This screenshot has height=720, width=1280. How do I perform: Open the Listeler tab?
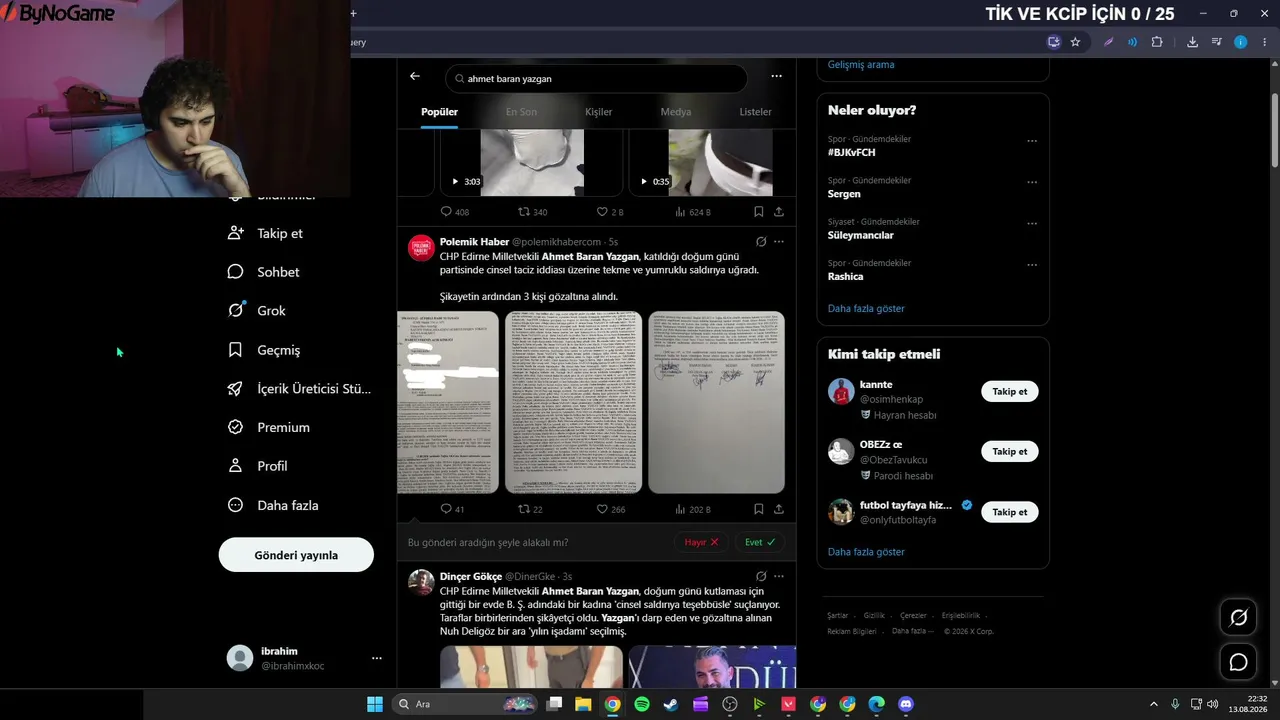(x=755, y=112)
